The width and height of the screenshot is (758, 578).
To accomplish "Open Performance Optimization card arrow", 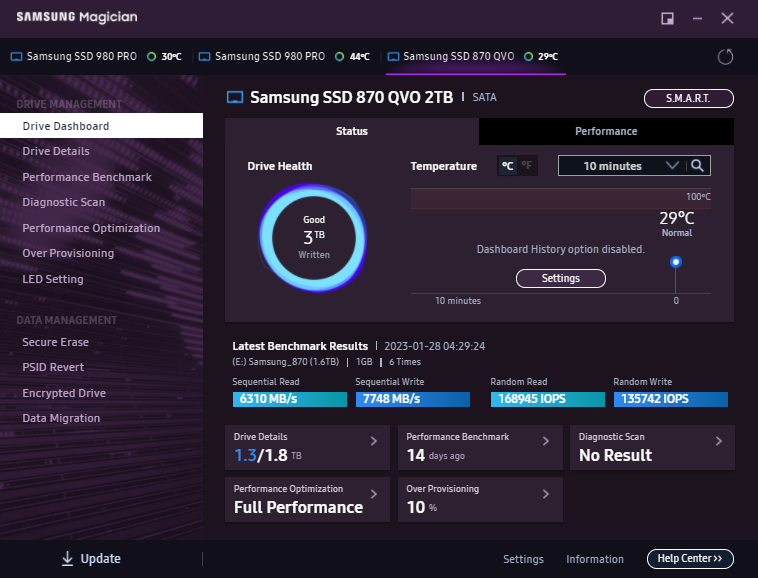I will 374,493.
